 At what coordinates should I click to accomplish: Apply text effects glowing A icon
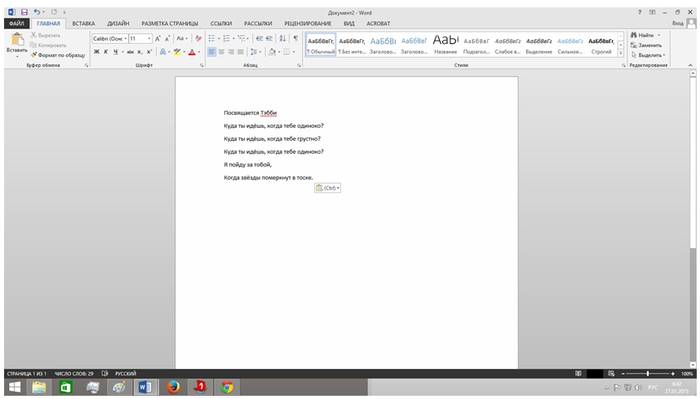pos(162,52)
